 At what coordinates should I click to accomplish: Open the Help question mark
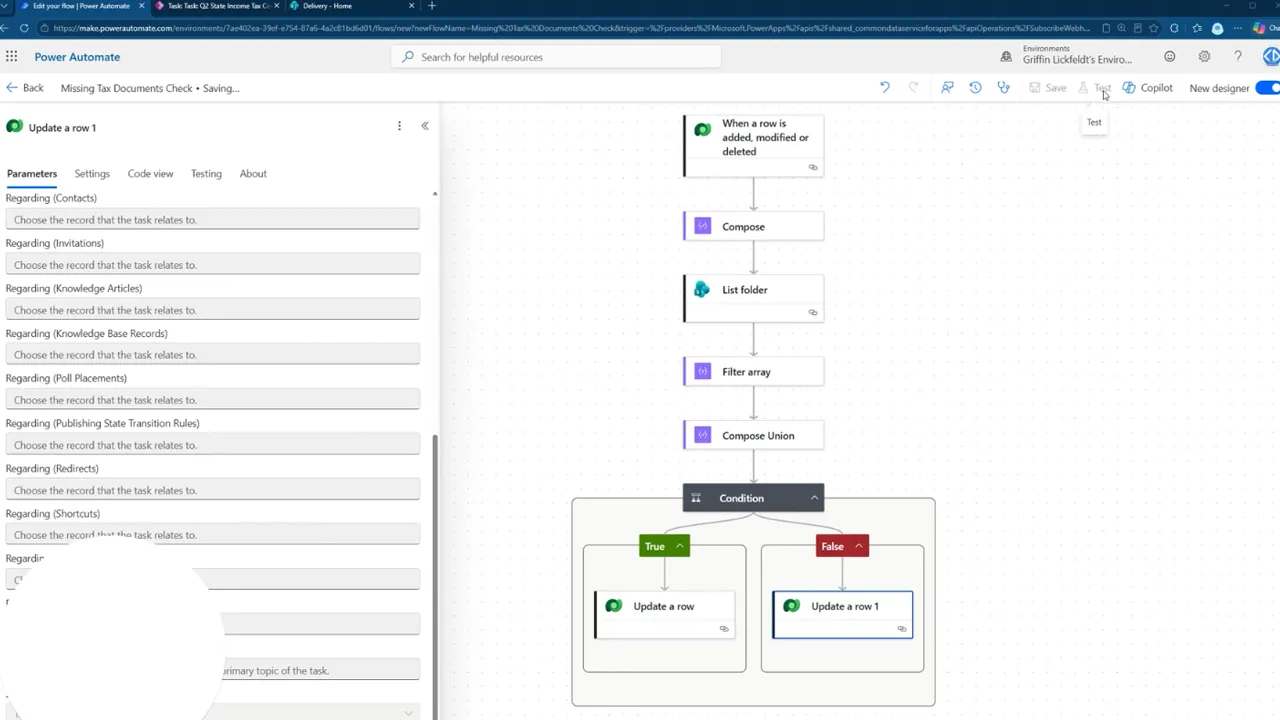[x=1238, y=57]
